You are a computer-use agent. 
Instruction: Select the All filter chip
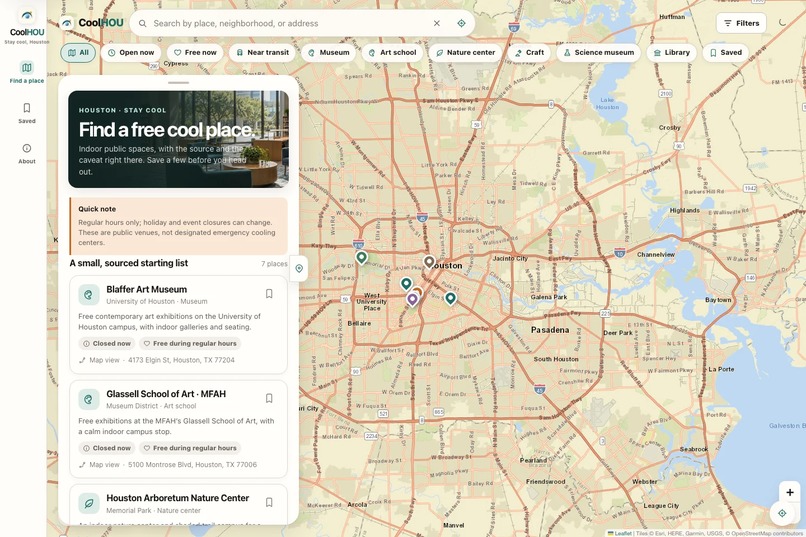(78, 52)
